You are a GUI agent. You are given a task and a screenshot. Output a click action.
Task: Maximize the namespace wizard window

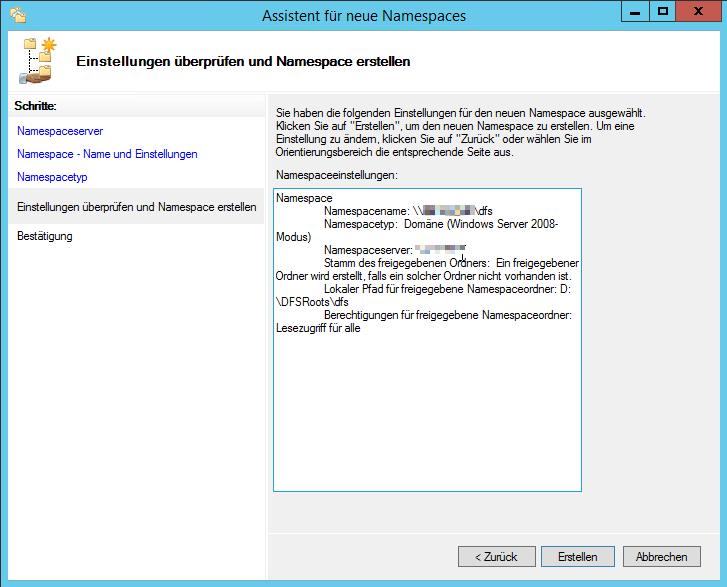[x=663, y=13]
